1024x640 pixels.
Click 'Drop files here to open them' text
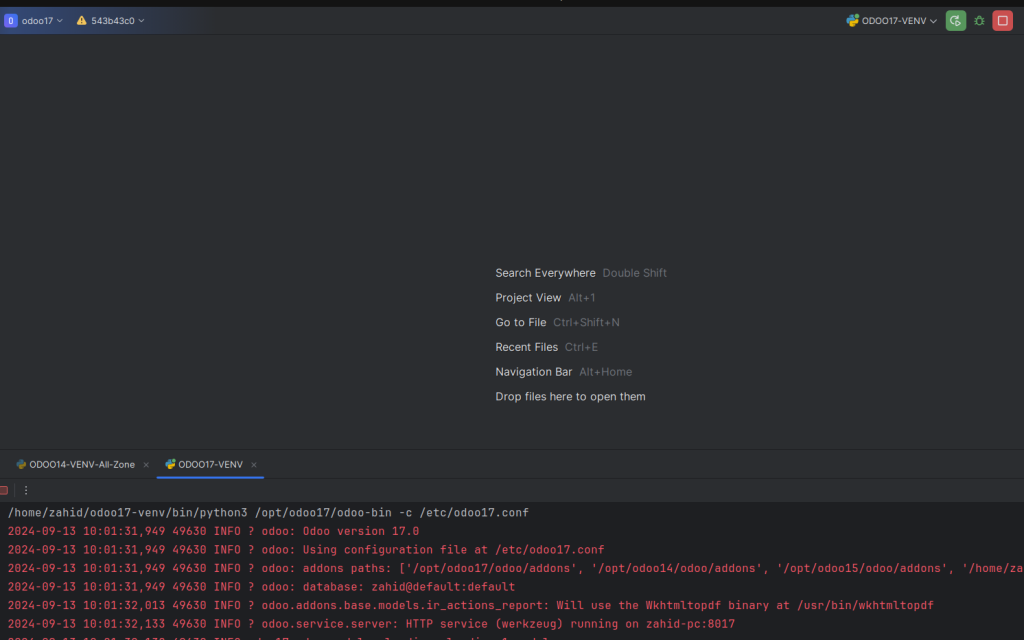(x=570, y=397)
